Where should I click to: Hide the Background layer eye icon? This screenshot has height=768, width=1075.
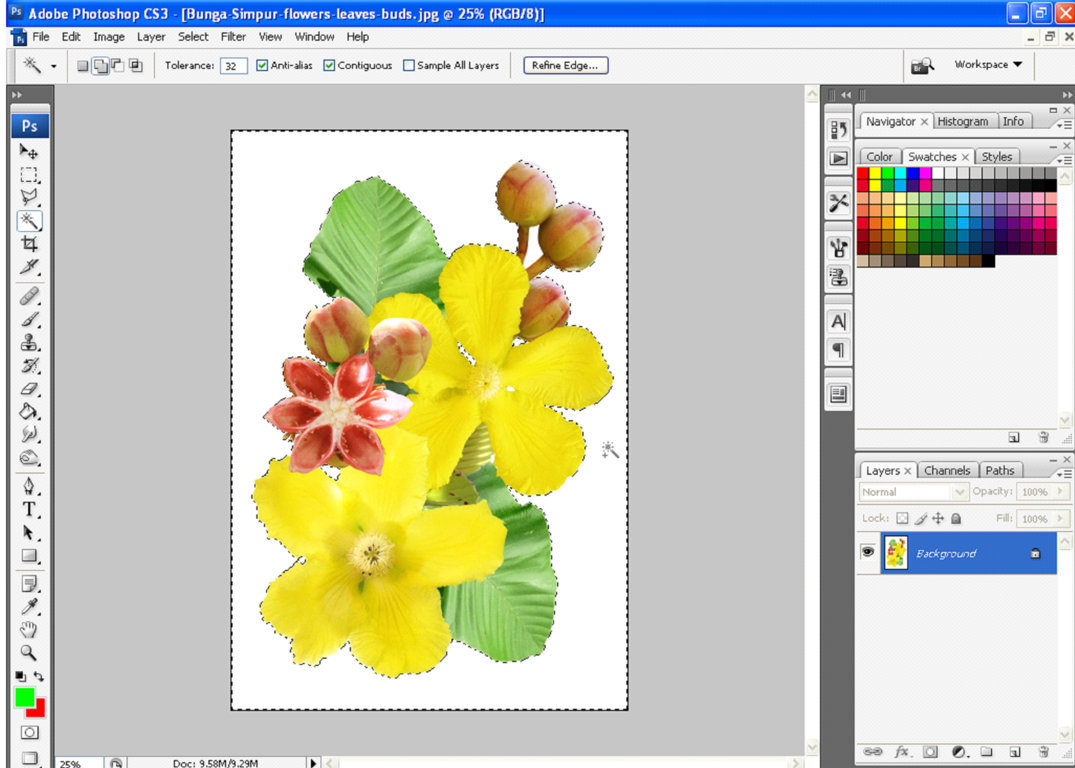[868, 552]
